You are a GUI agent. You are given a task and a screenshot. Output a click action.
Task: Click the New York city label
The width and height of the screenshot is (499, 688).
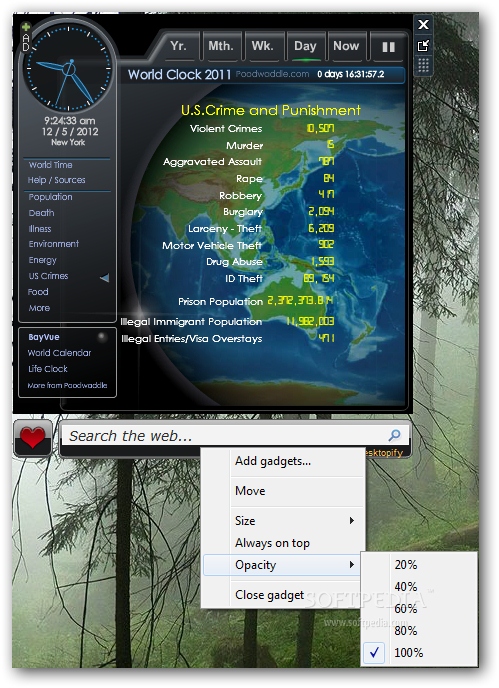point(68,142)
